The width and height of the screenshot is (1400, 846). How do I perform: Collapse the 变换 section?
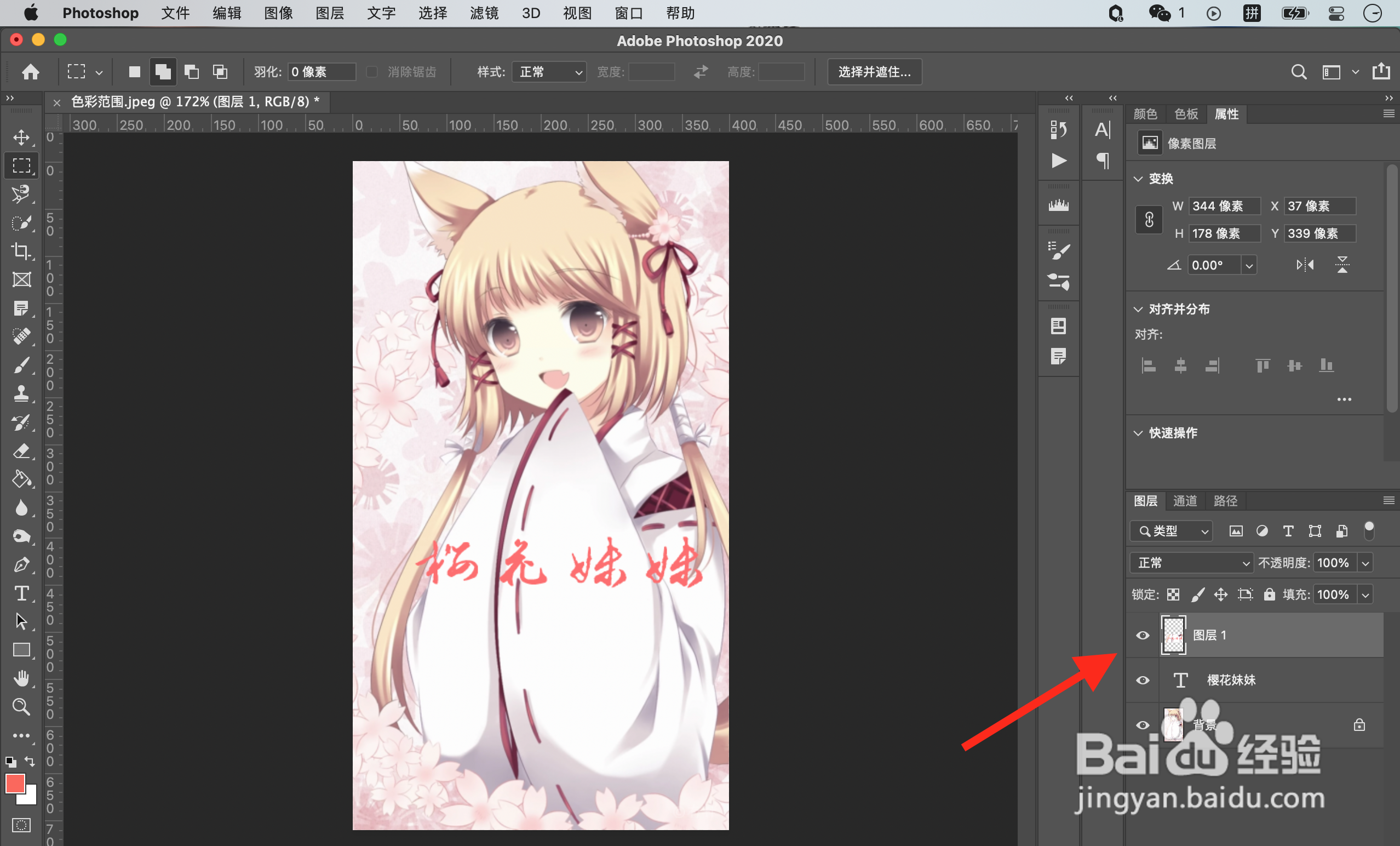[1138, 179]
